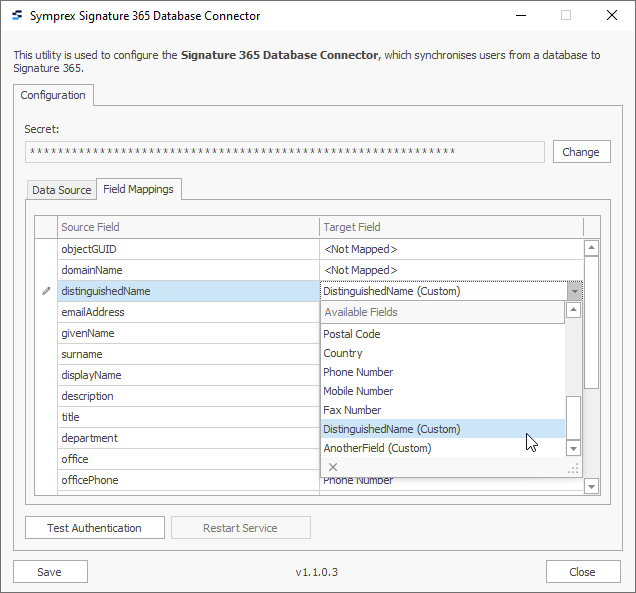Close the window with title bar X
The image size is (636, 593).
point(612,15)
